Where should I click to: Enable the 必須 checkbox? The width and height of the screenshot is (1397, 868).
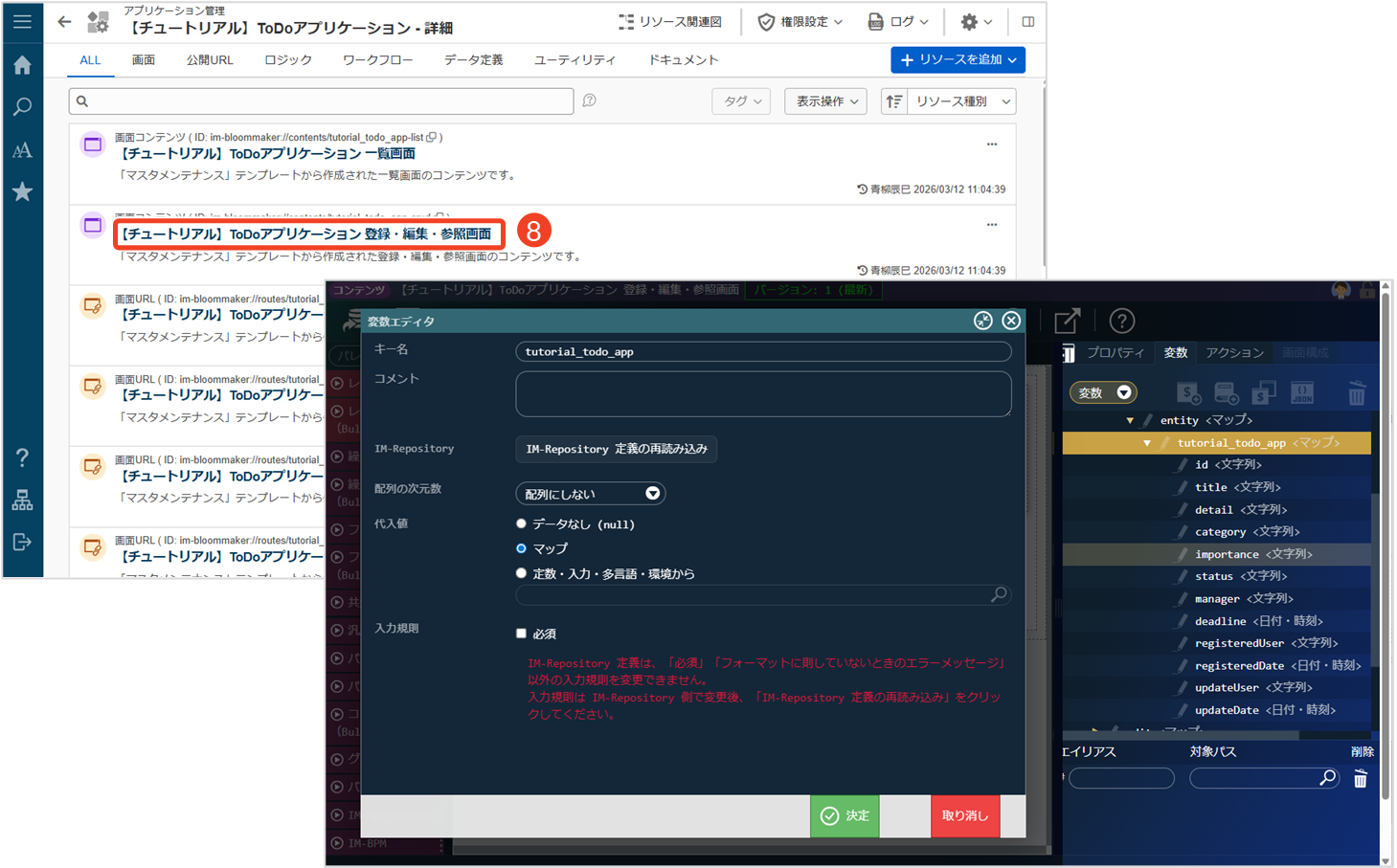point(521,634)
